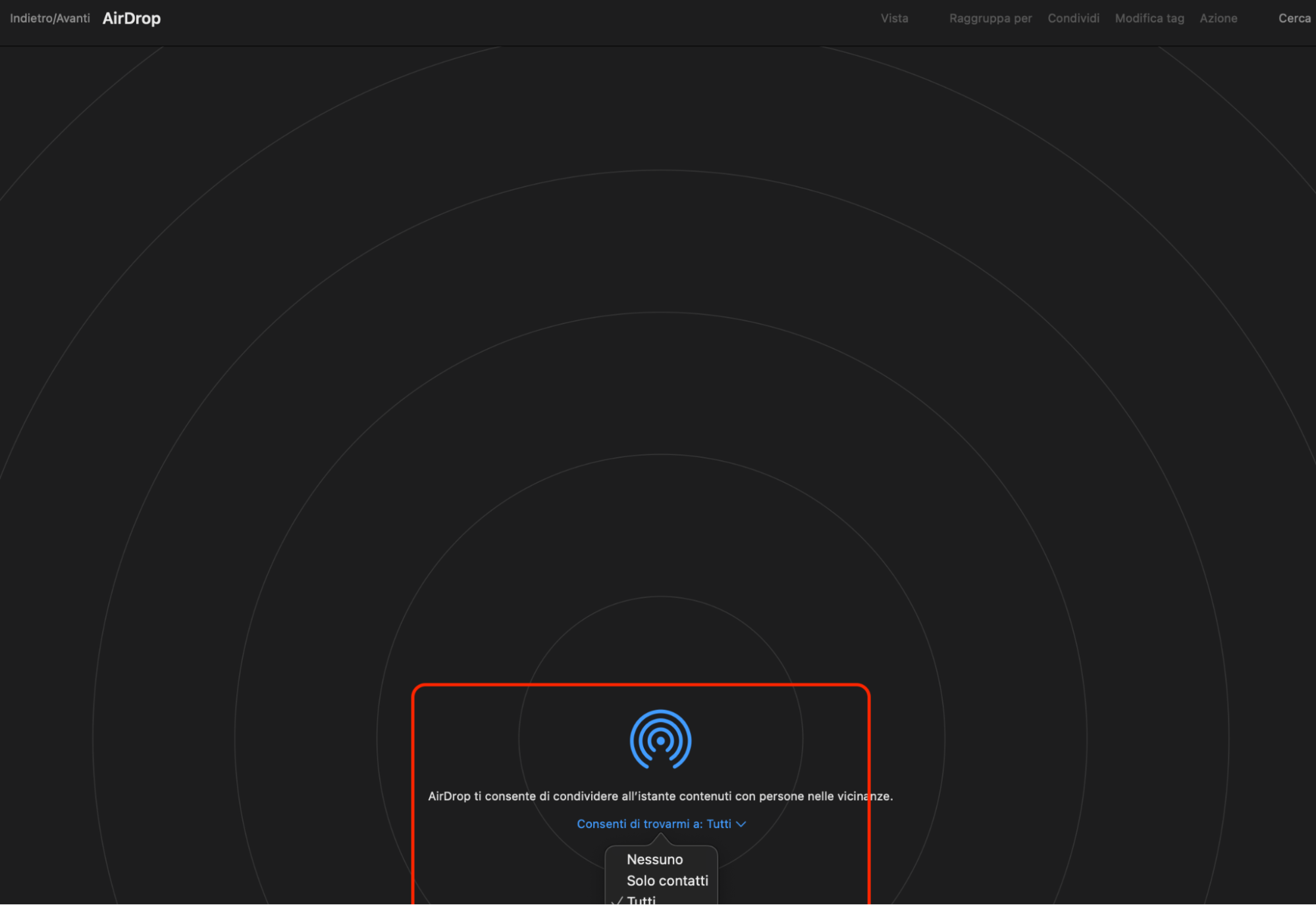The height and width of the screenshot is (905, 1316).
Task: Click the AirDrop description sentence
Action: 660,796
